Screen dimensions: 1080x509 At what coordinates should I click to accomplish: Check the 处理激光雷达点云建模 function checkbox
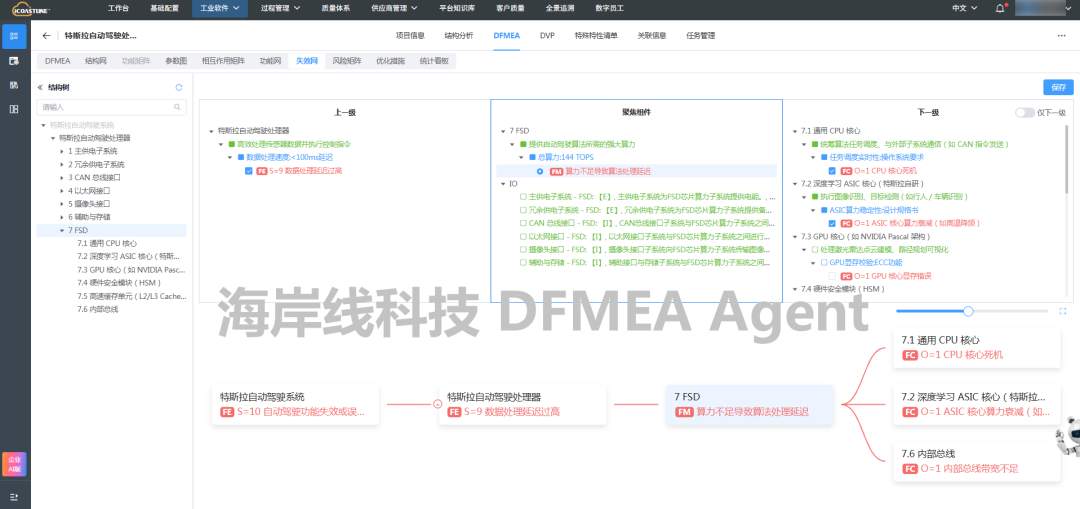click(815, 249)
